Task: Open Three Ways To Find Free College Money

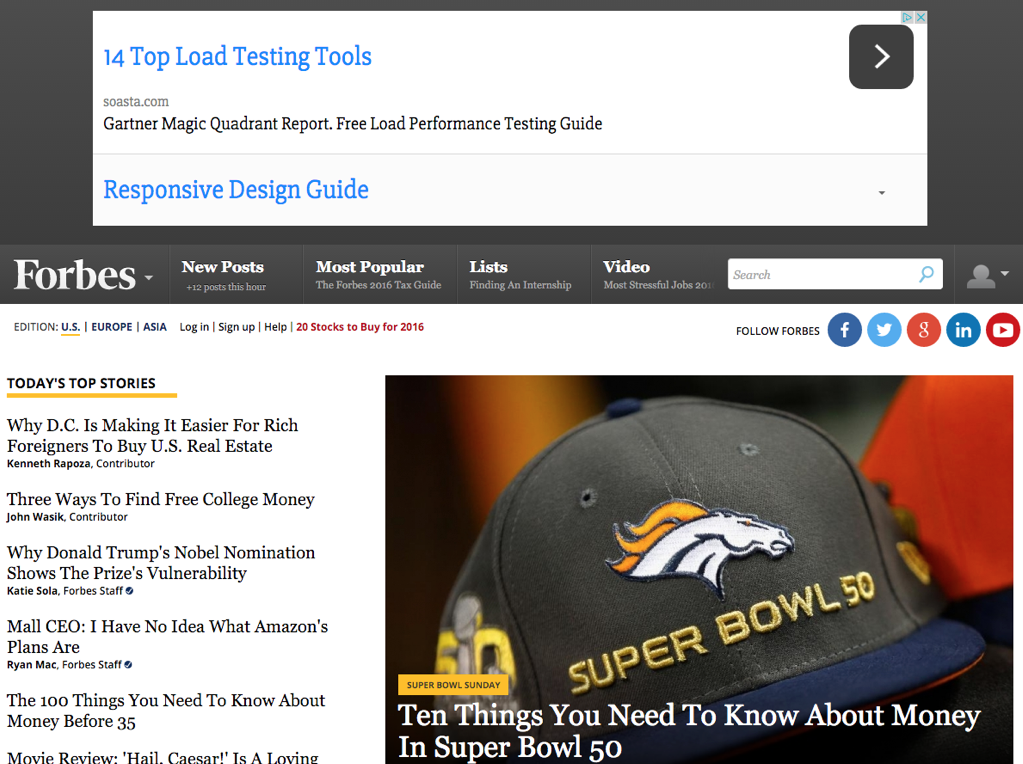Action: pyautogui.click(x=160, y=499)
